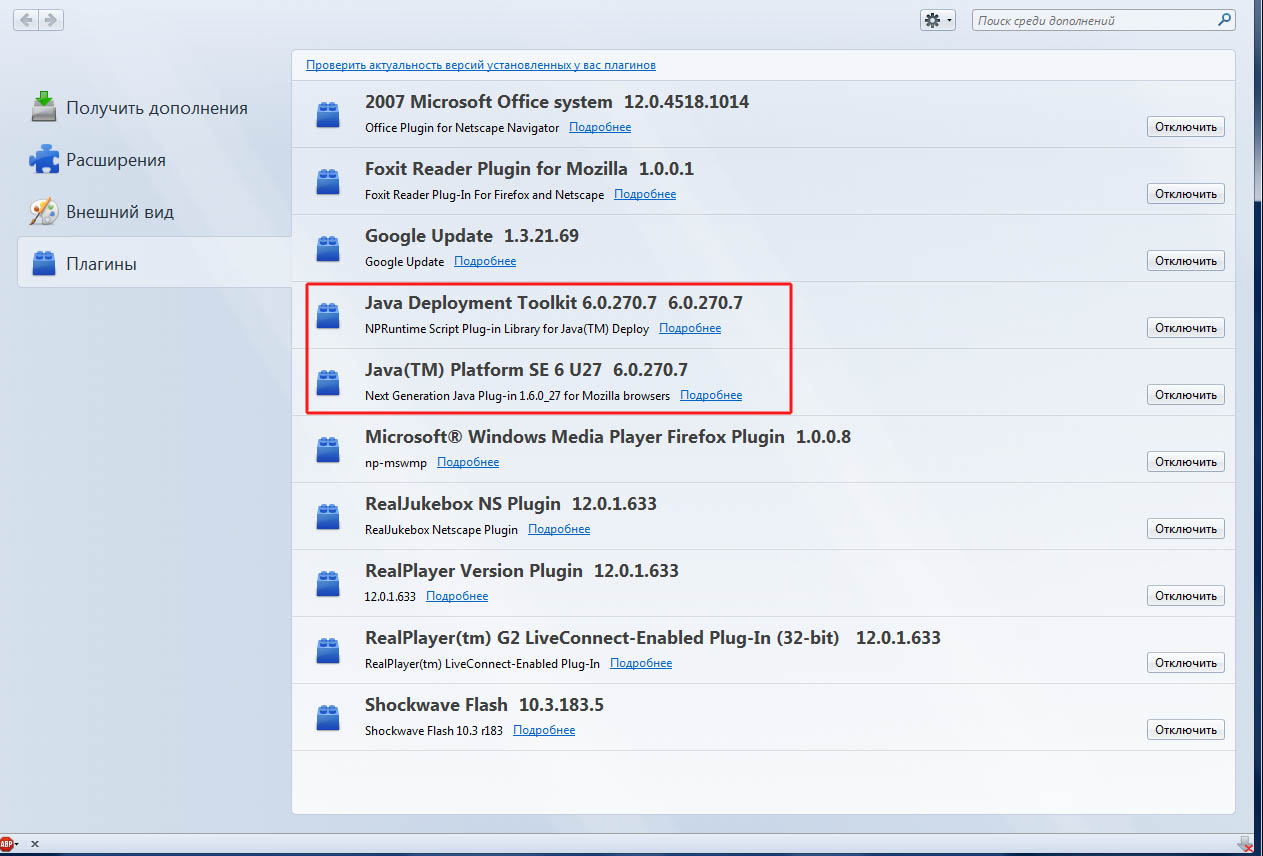Open 'Подробнее' for RealJukebox Netscape Plugin
1263x856 pixels.
pyautogui.click(x=559, y=529)
